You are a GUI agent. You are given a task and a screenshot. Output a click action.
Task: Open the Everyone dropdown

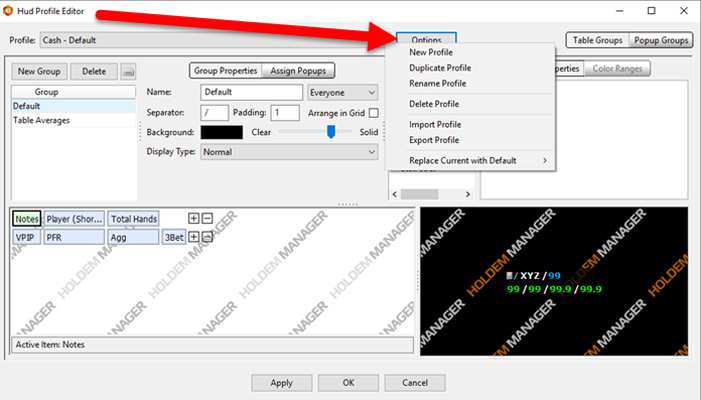point(342,93)
